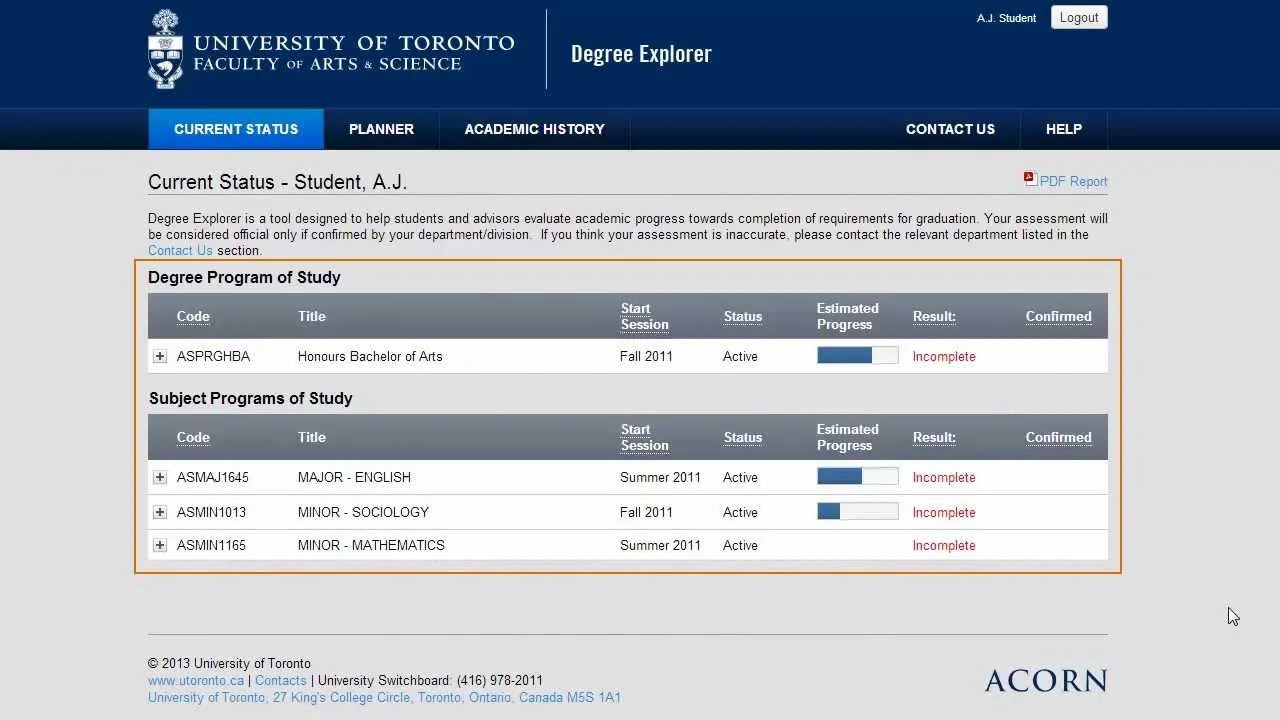Click Fall 2011 session for Minor Sociology
Image resolution: width=1280 pixels, height=720 pixels.
646,512
